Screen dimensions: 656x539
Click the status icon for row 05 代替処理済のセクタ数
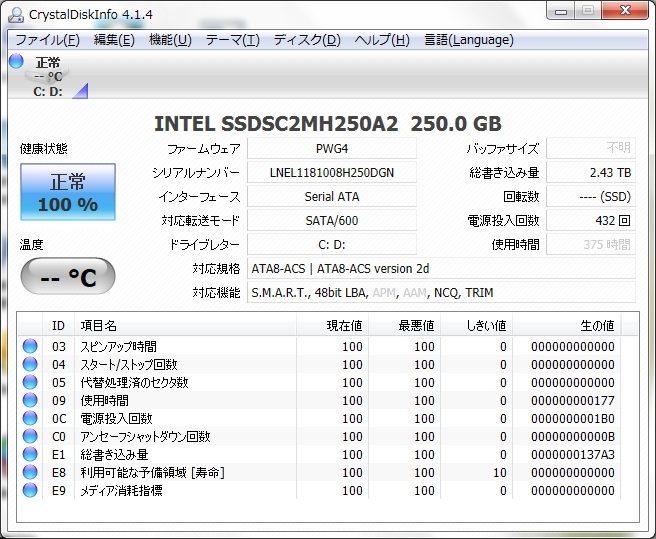click(30, 382)
